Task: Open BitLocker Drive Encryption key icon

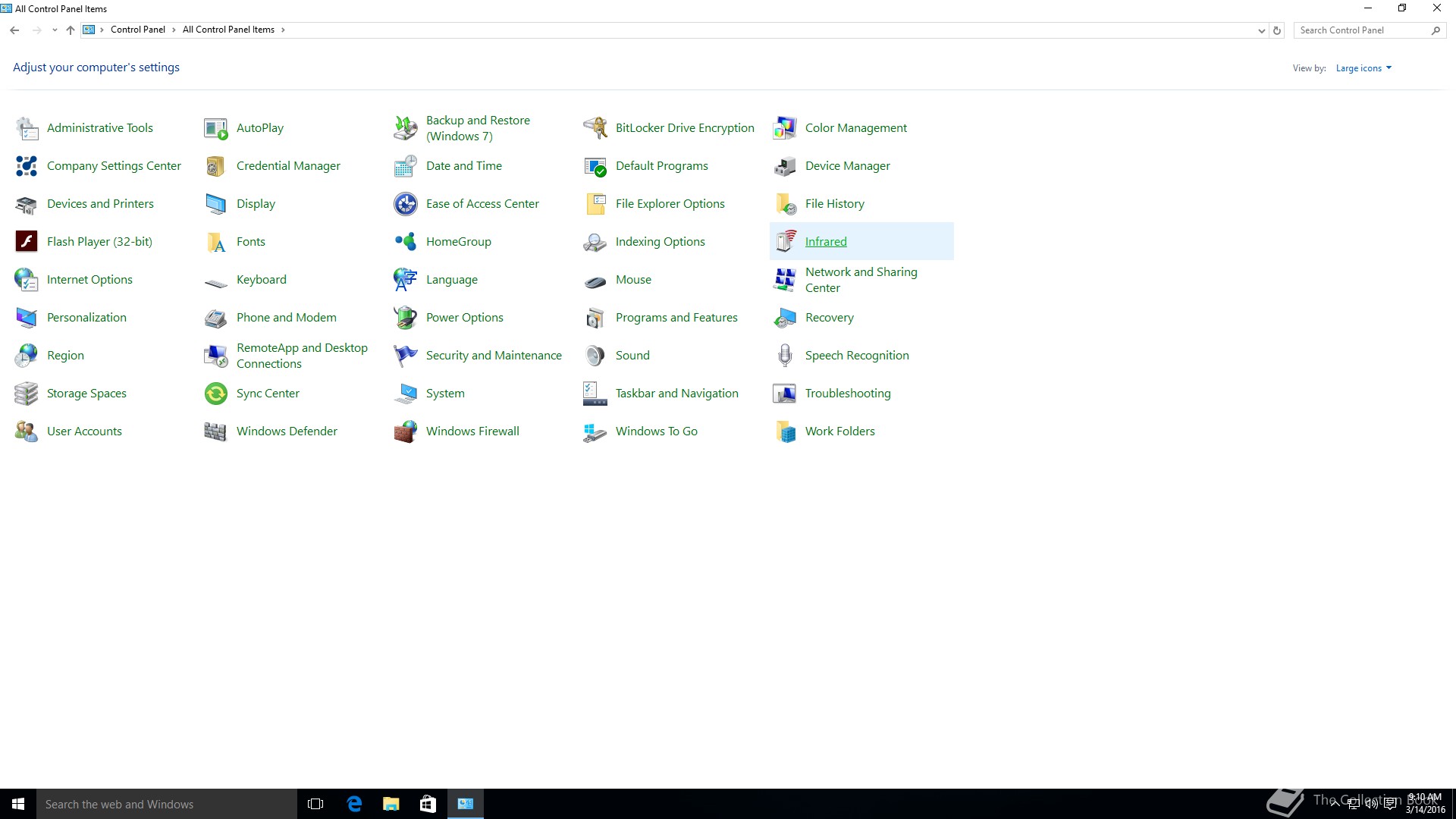Action: pyautogui.click(x=595, y=128)
